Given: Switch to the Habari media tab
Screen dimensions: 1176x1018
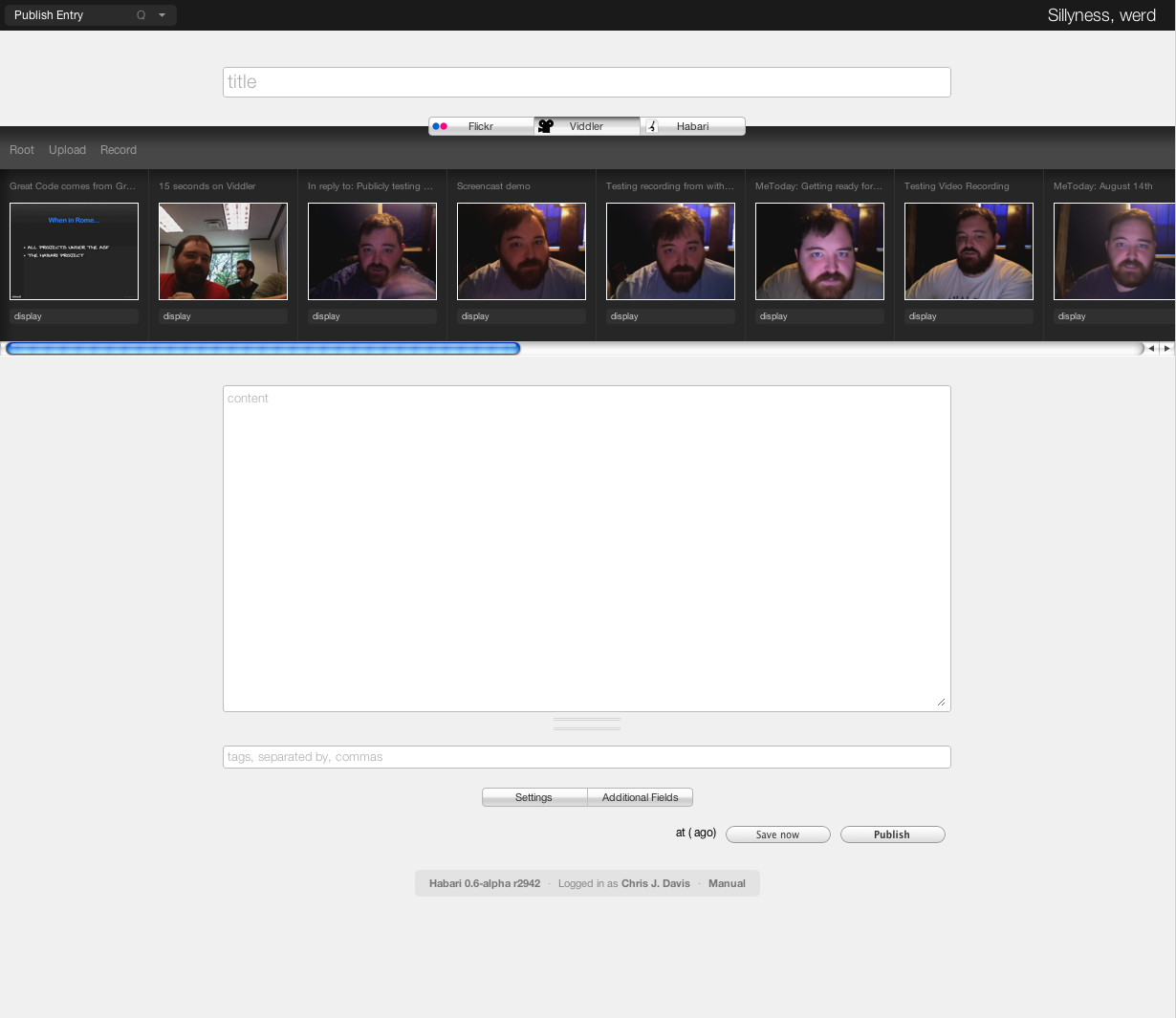Looking at the screenshot, I should pos(693,126).
